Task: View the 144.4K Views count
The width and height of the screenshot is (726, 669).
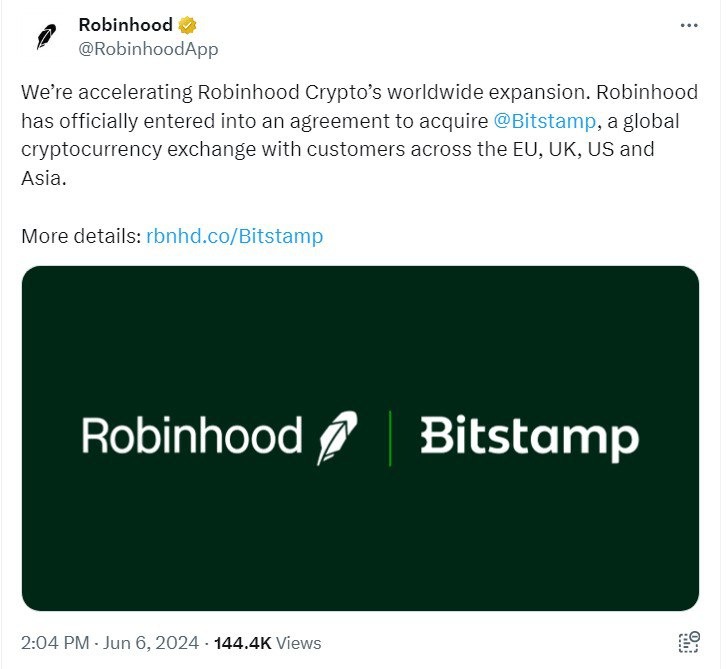Action: (243, 642)
